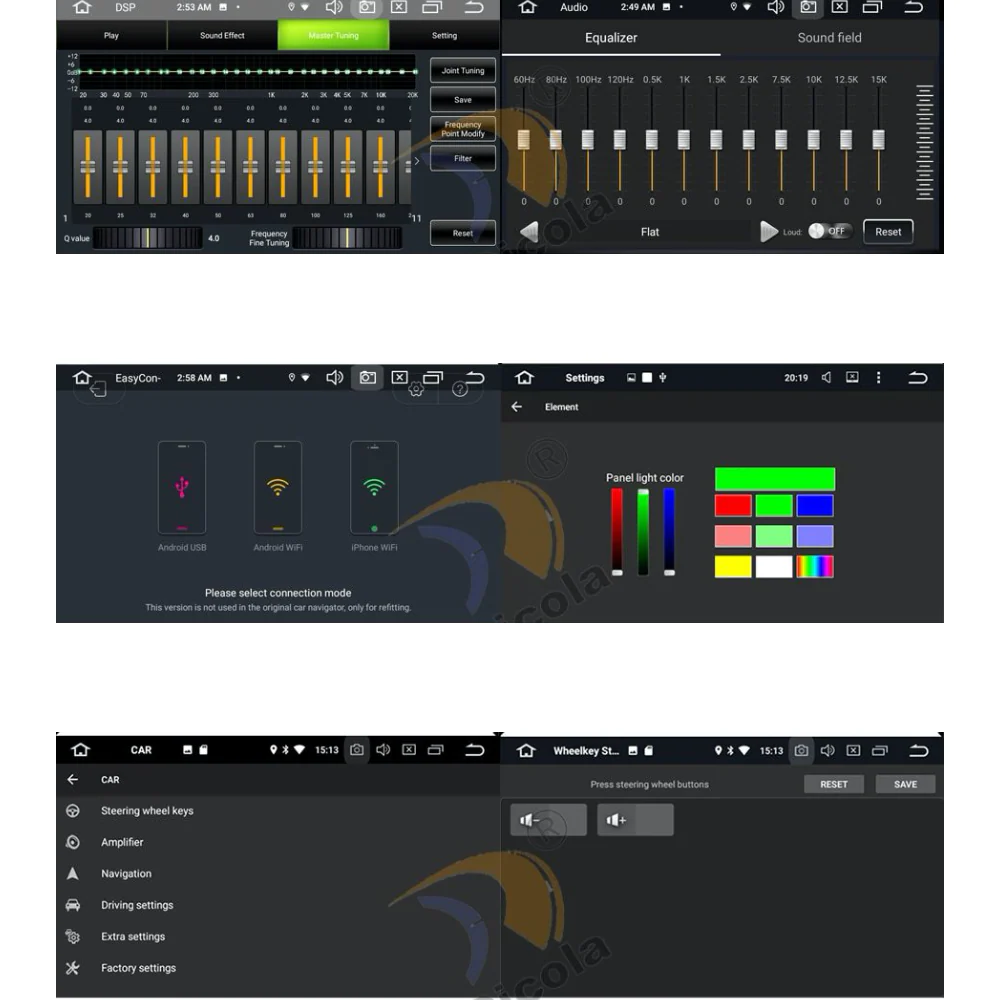This screenshot has width=1000, height=1000.
Task: Reset the DSP tuning
Action: pyautogui.click(x=463, y=233)
